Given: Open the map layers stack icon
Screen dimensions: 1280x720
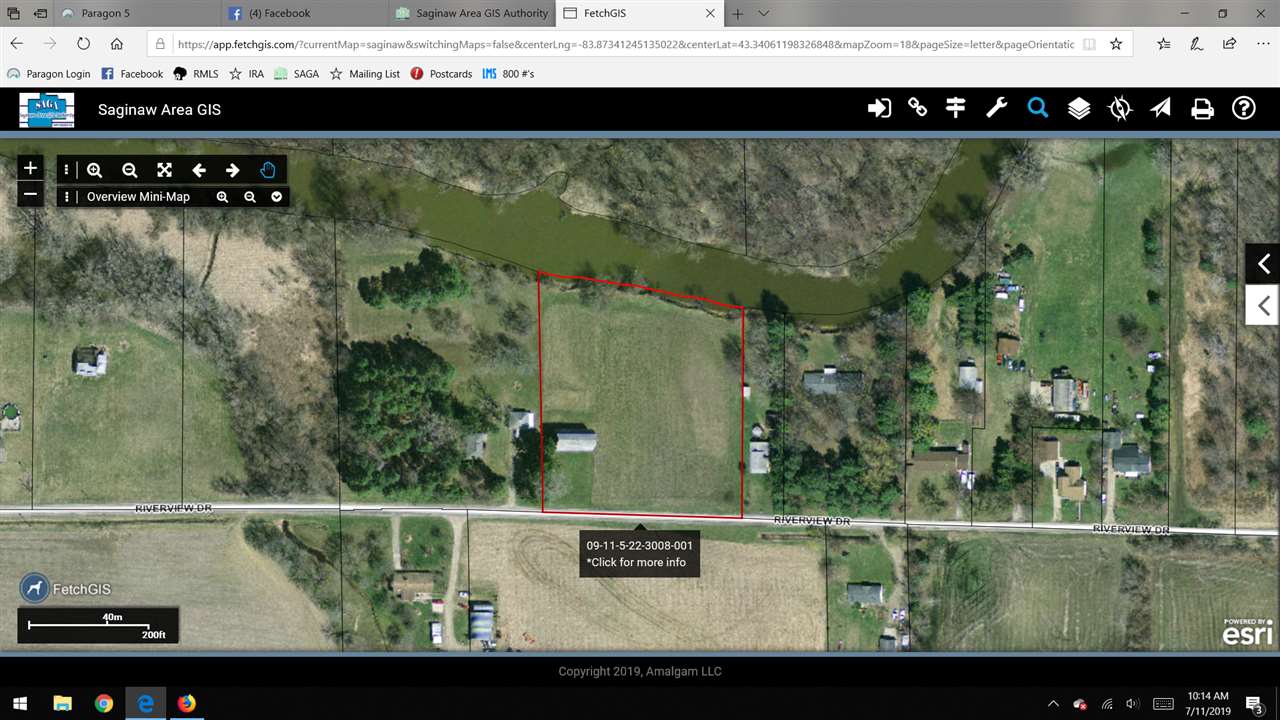Looking at the screenshot, I should click(1079, 108).
